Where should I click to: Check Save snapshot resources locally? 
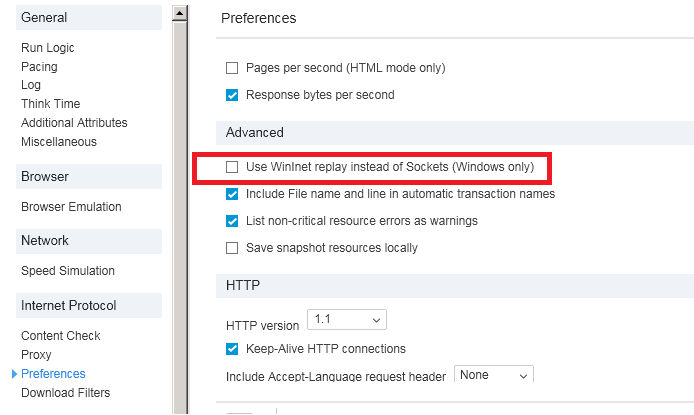pyautogui.click(x=232, y=248)
